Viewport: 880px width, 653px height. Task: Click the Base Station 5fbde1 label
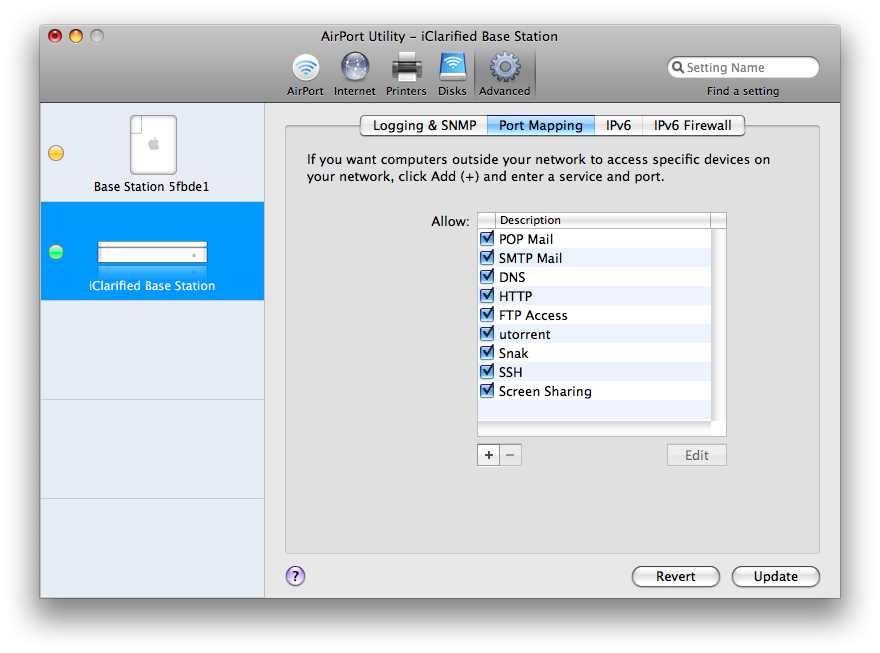[152, 187]
